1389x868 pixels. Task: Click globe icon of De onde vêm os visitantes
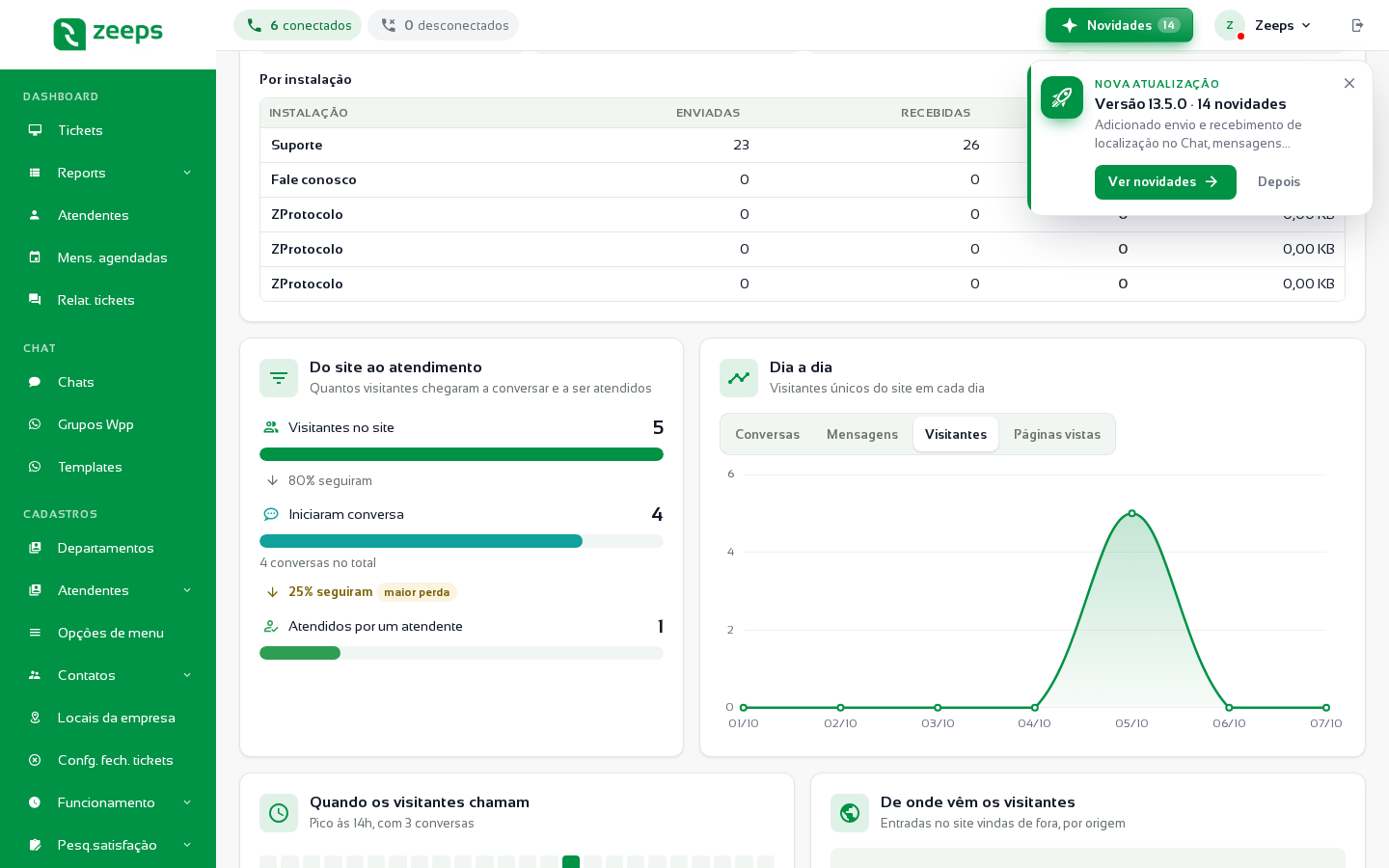850,813
